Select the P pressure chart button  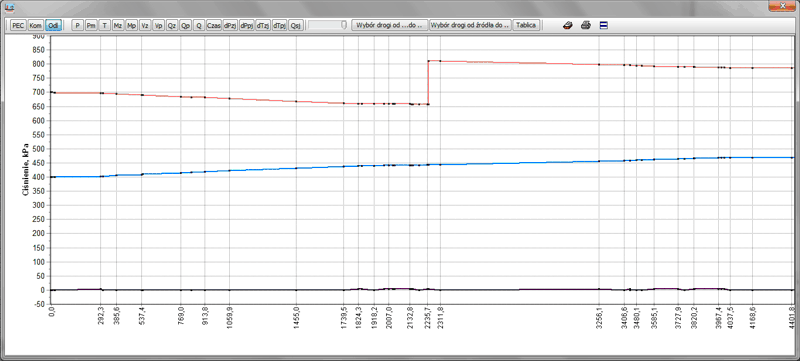tap(78, 25)
